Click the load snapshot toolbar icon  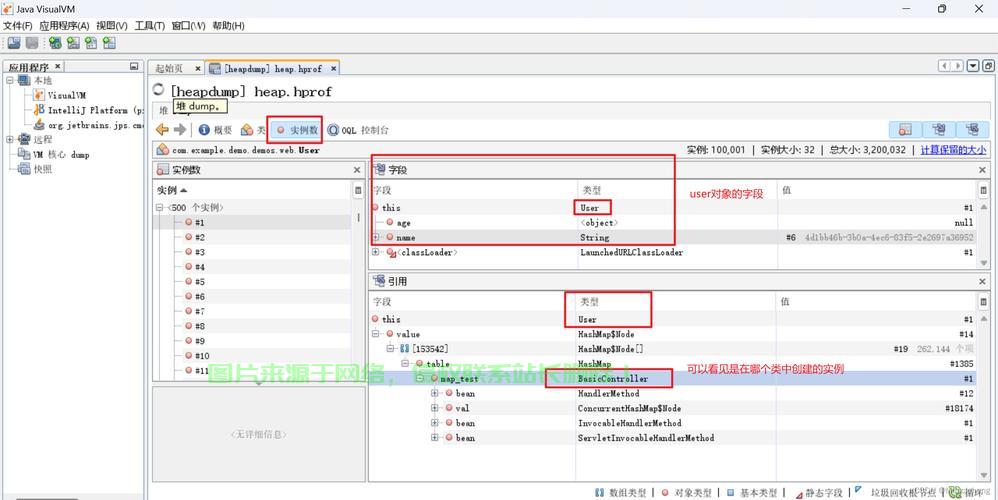coord(14,43)
